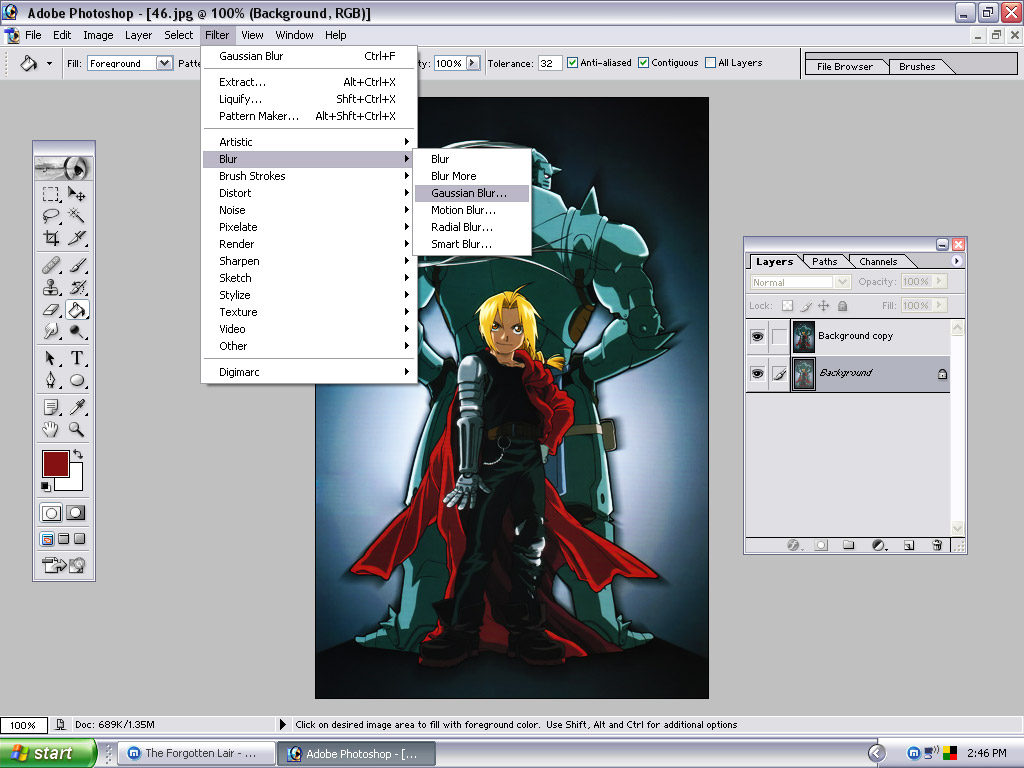
Task: Open the Brushes palette tab
Action: (x=917, y=67)
